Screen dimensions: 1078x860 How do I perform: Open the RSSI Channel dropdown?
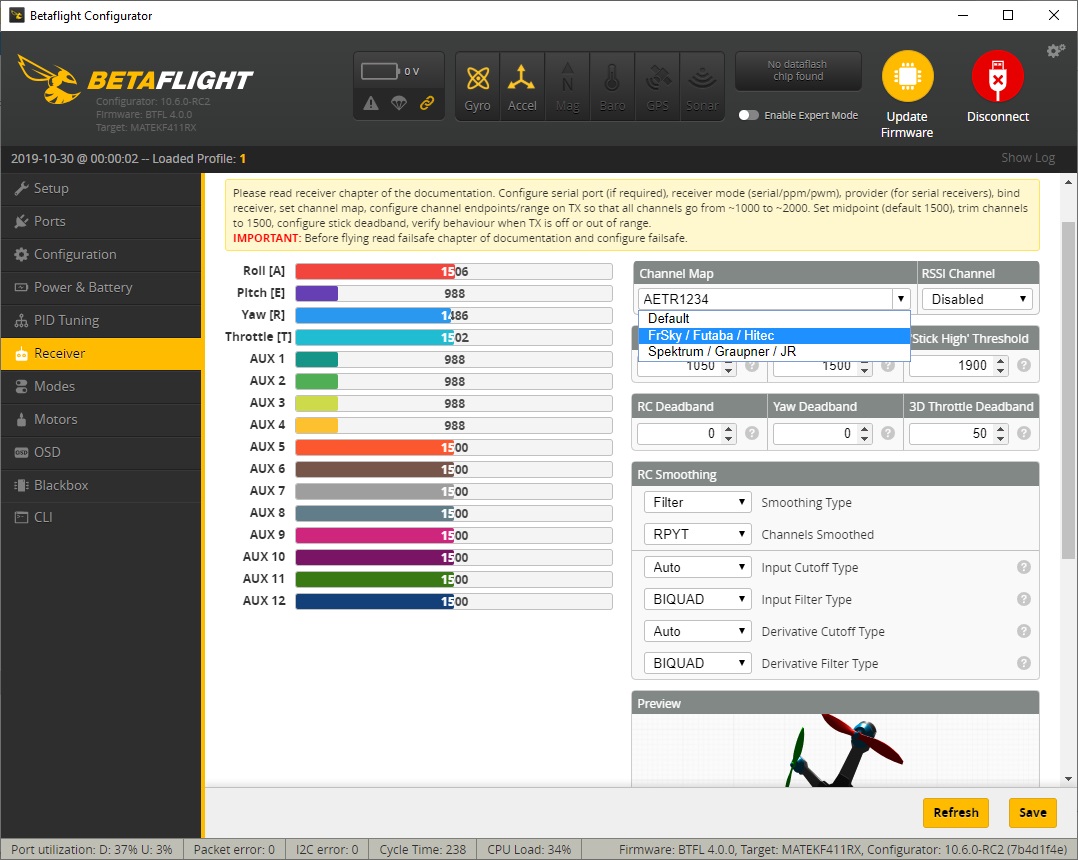[977, 299]
